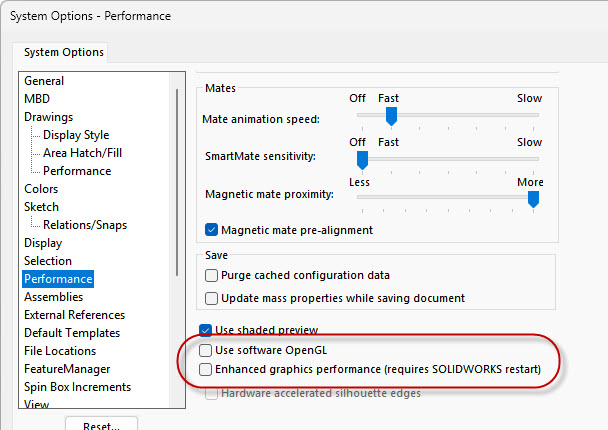The image size is (608, 430).
Task: Select General in the options tree
Action: tap(44, 81)
